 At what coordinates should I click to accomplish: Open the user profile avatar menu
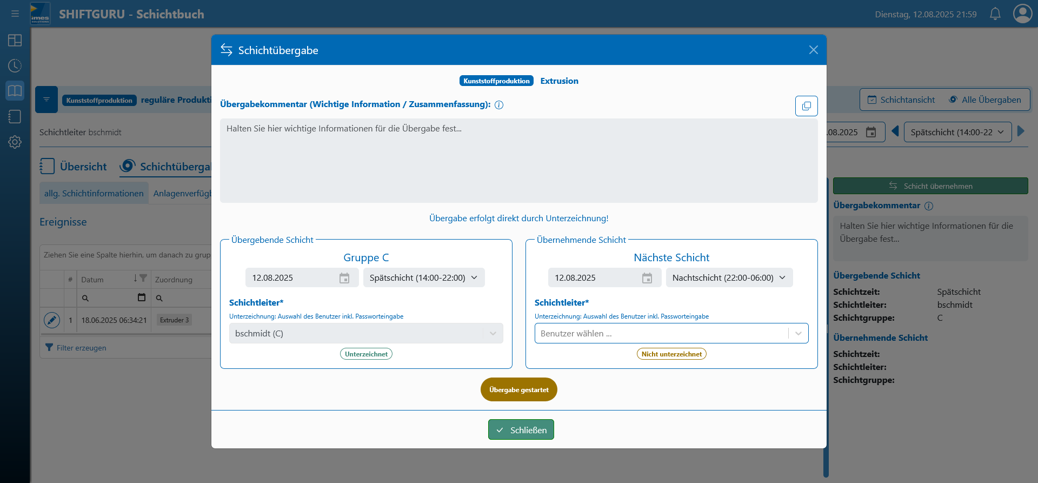click(1022, 14)
